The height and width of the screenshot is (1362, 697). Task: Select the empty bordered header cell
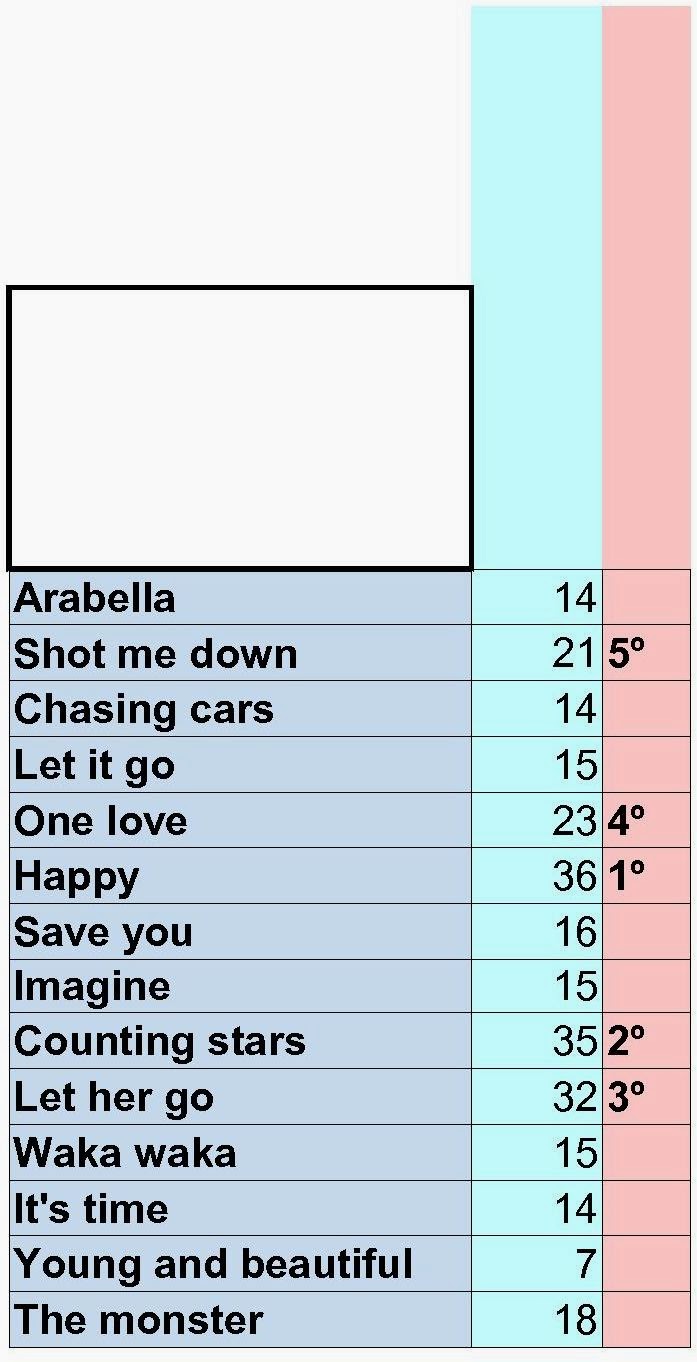click(240, 428)
